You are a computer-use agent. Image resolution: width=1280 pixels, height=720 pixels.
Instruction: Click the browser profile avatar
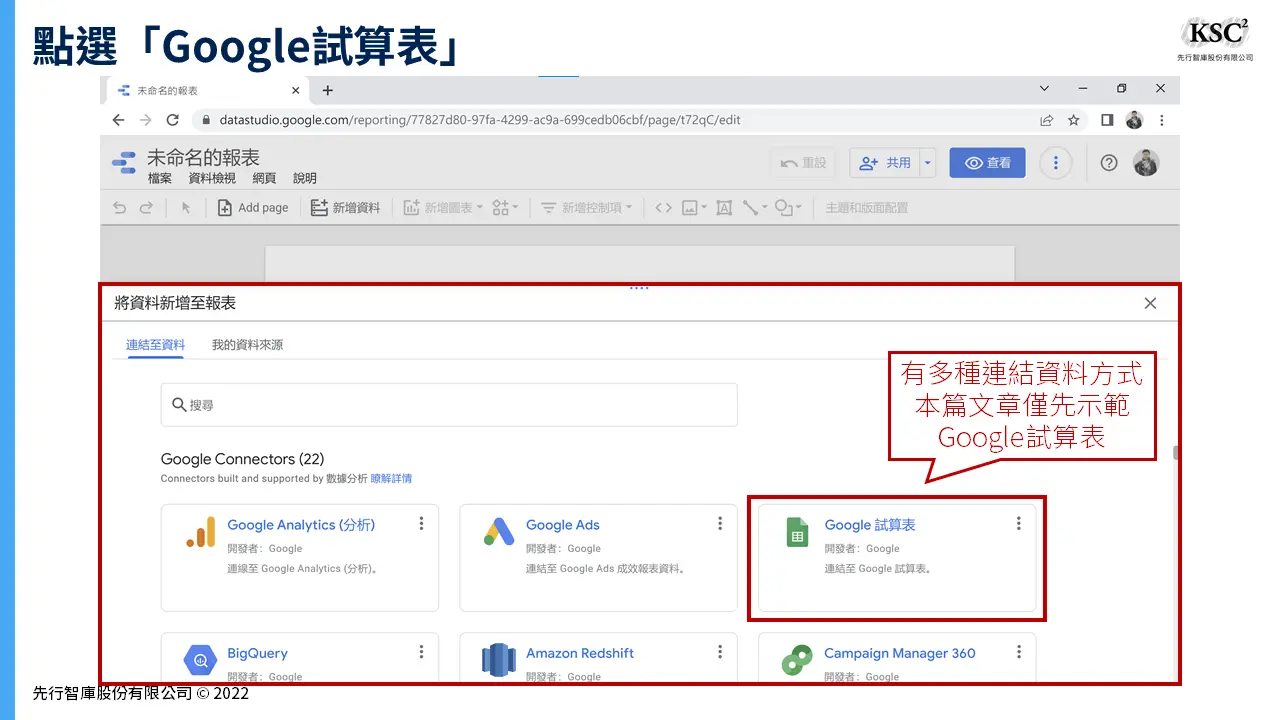[1134, 120]
